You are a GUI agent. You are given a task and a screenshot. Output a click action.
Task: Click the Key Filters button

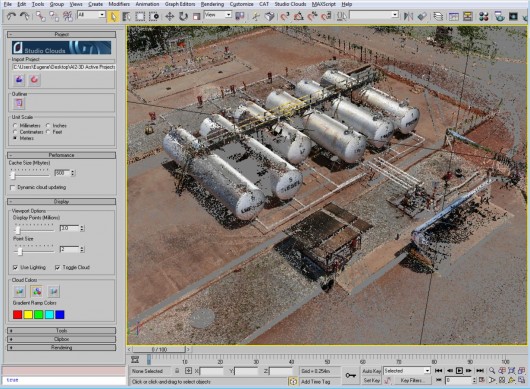coord(411,381)
